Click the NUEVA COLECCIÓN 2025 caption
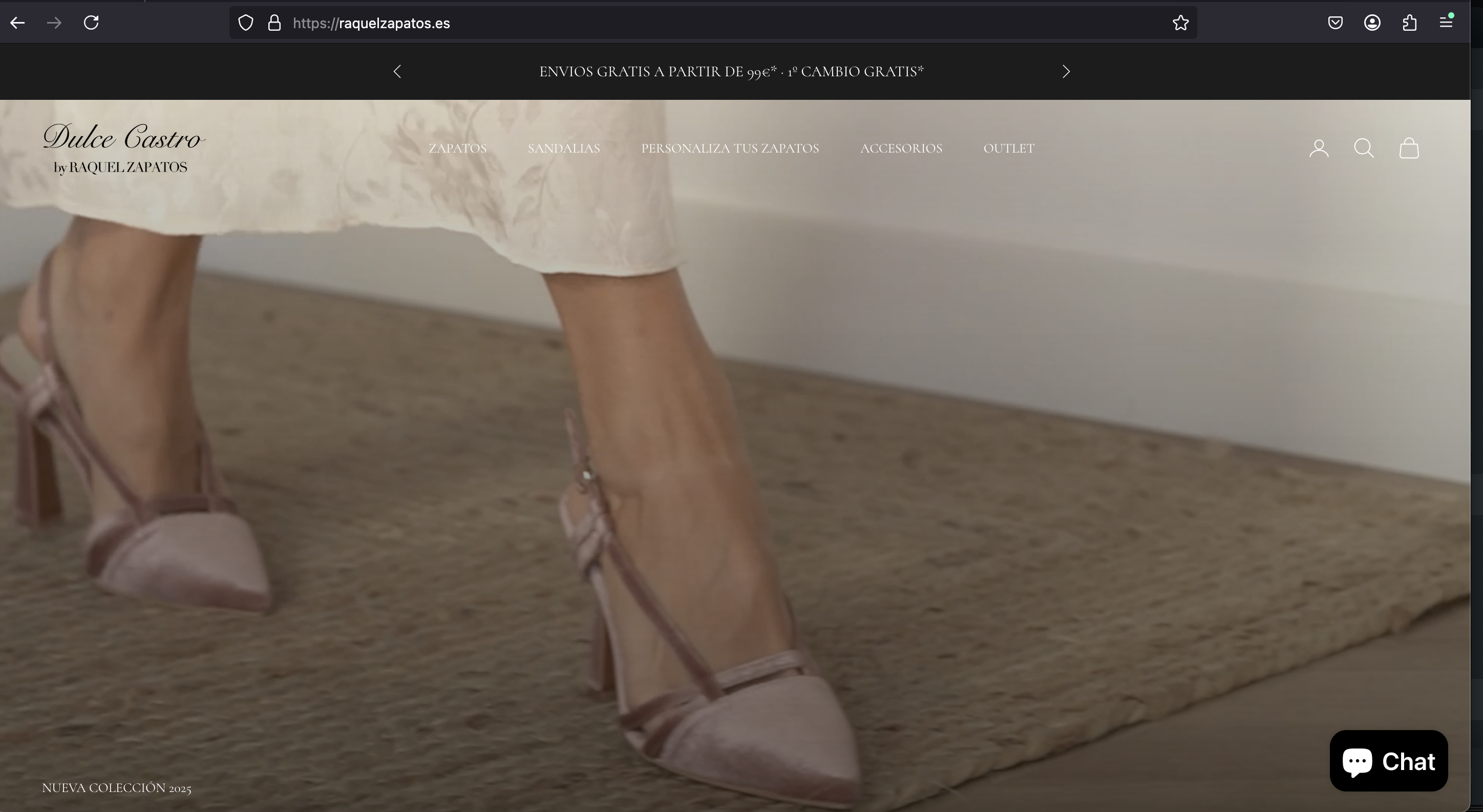1483x812 pixels. pos(116,788)
